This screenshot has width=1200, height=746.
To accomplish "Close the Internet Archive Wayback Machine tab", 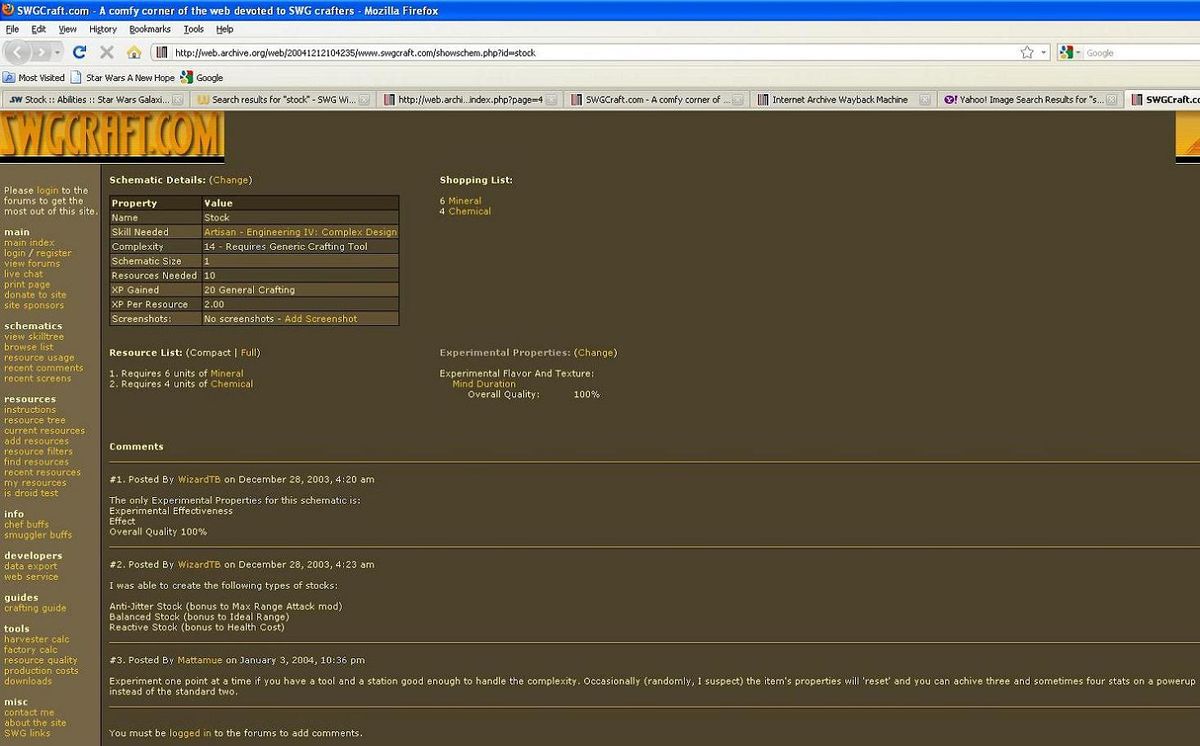I will tap(924, 100).
